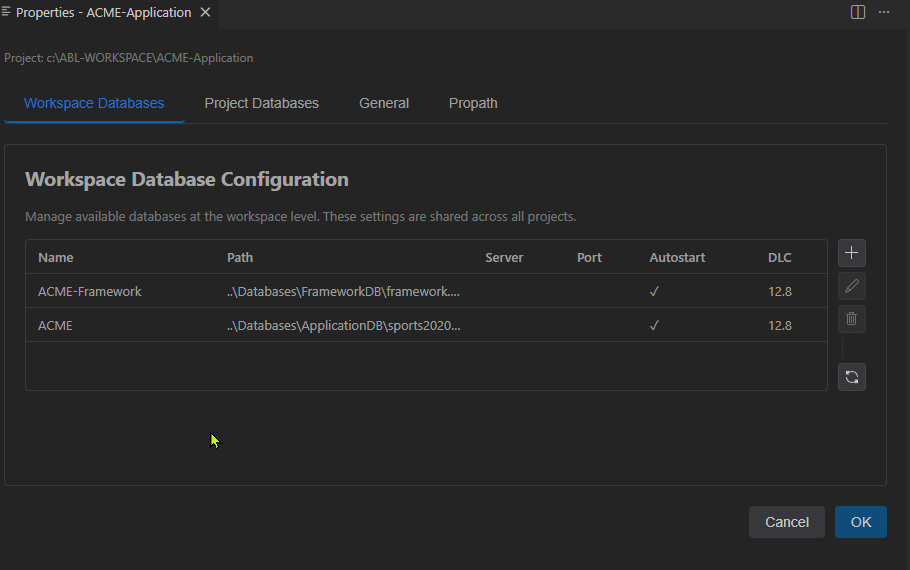Toggle Autostart checkmark for ACME row
The height and width of the screenshot is (570, 910).
[x=654, y=326]
